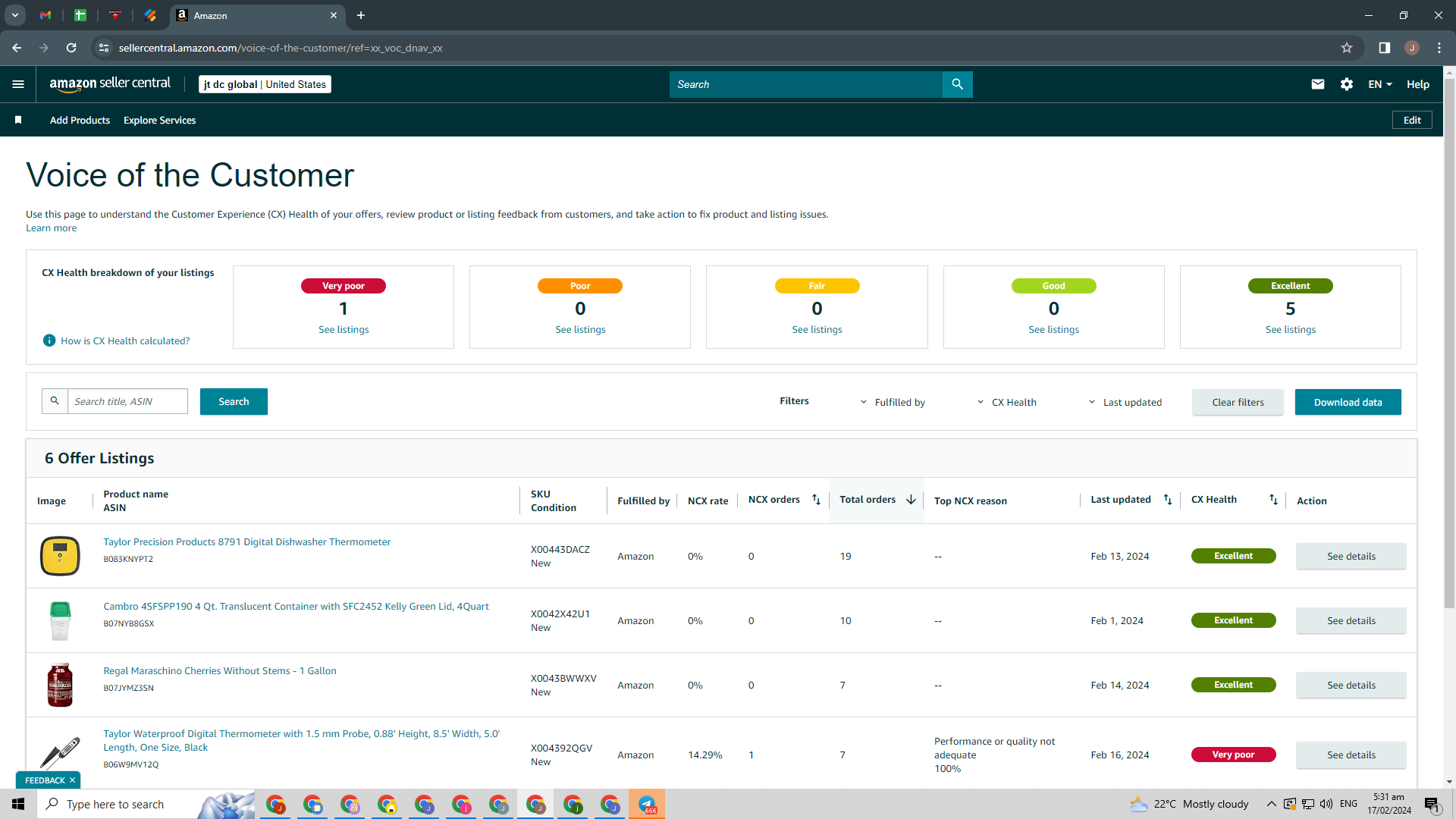
Task: Go back to previous page
Action: [17, 48]
